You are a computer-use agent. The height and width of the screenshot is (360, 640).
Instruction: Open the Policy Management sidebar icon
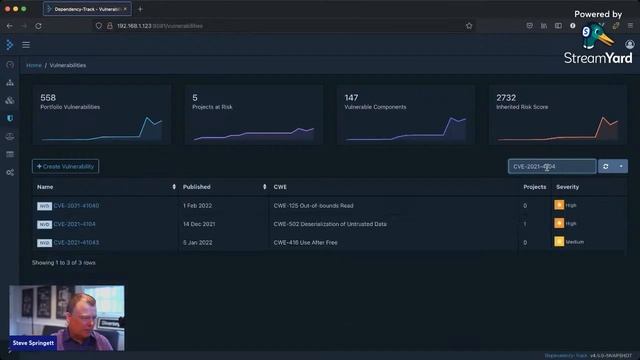tap(10, 154)
